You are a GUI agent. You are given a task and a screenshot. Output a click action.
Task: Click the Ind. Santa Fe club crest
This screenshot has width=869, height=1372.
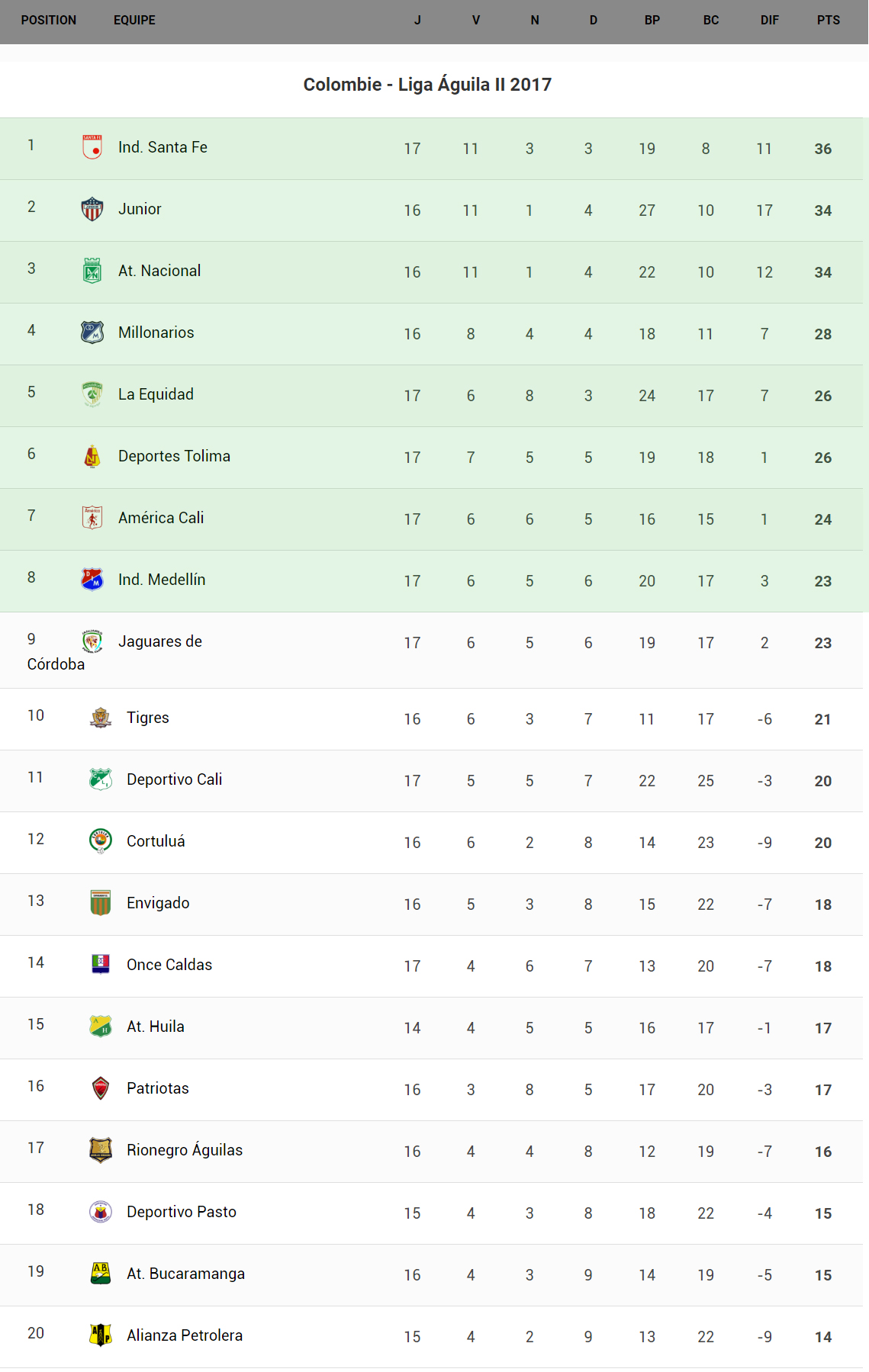pos(92,146)
